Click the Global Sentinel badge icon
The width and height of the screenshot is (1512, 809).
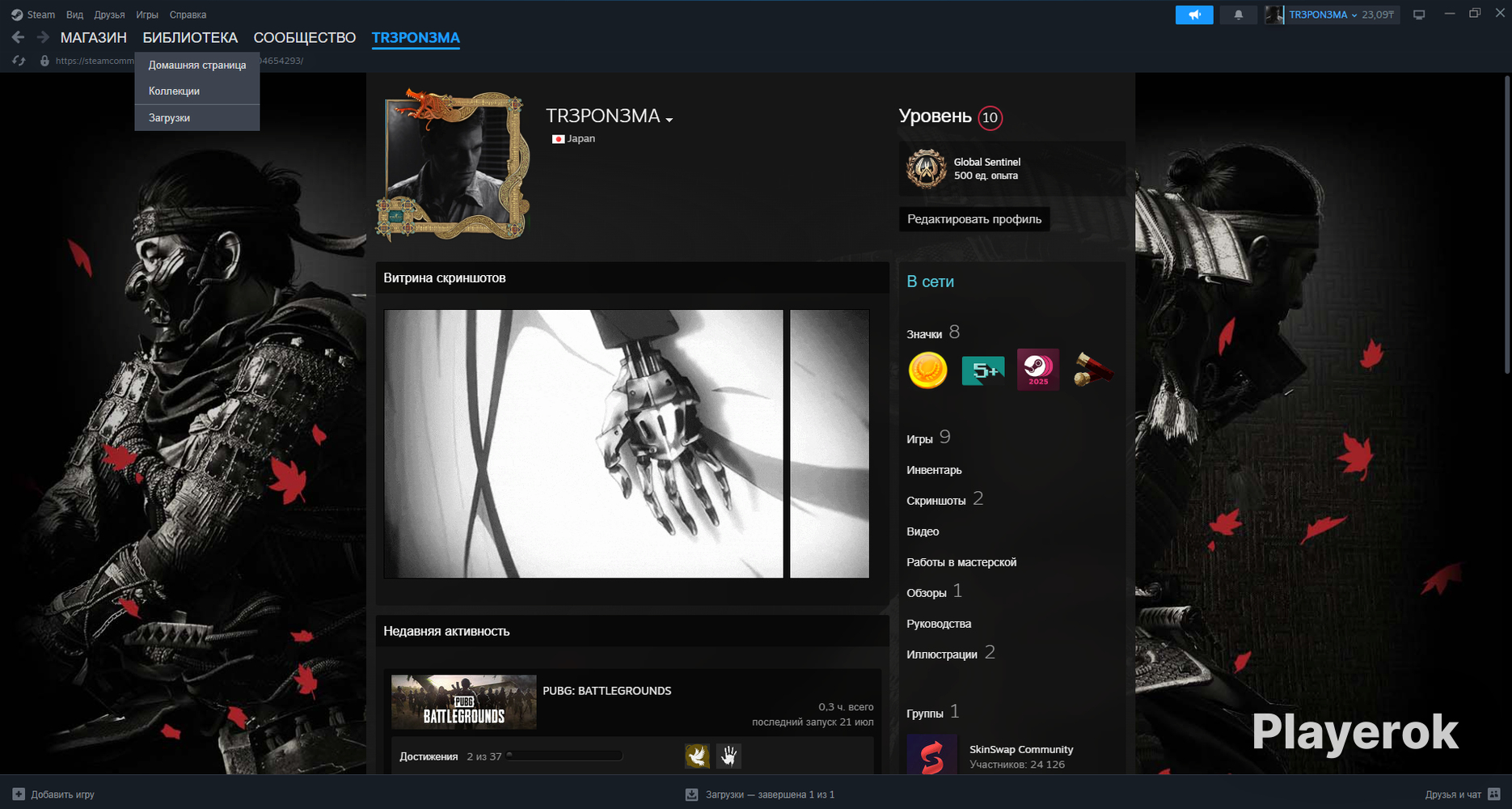(x=927, y=169)
